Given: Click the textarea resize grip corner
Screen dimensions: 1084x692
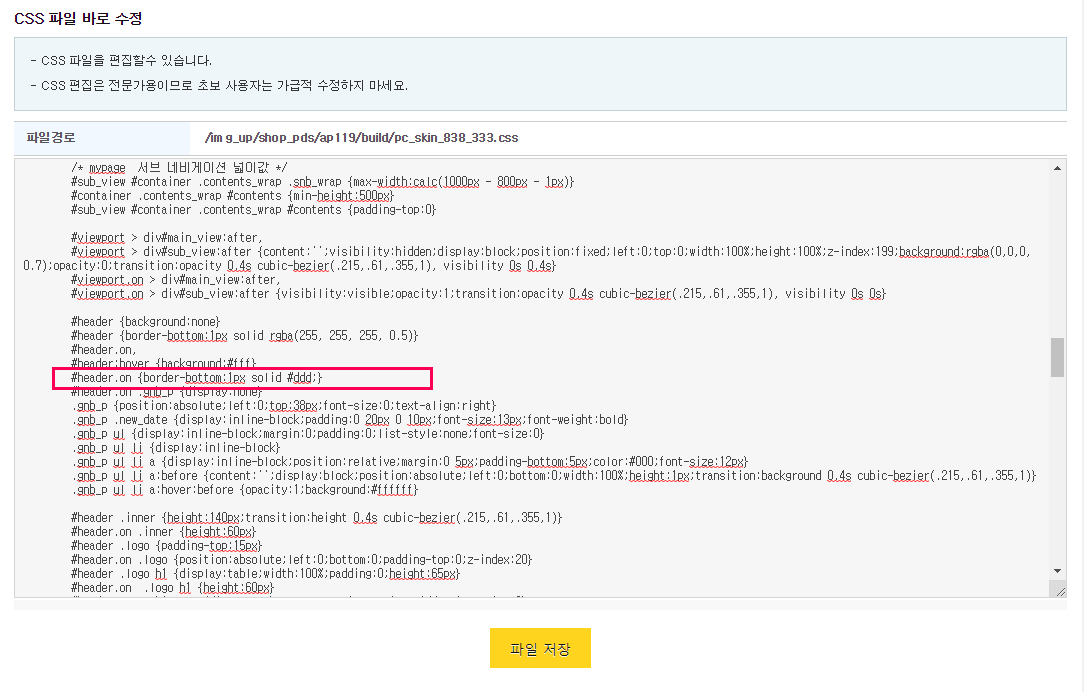Looking at the screenshot, I should coord(1059,590).
